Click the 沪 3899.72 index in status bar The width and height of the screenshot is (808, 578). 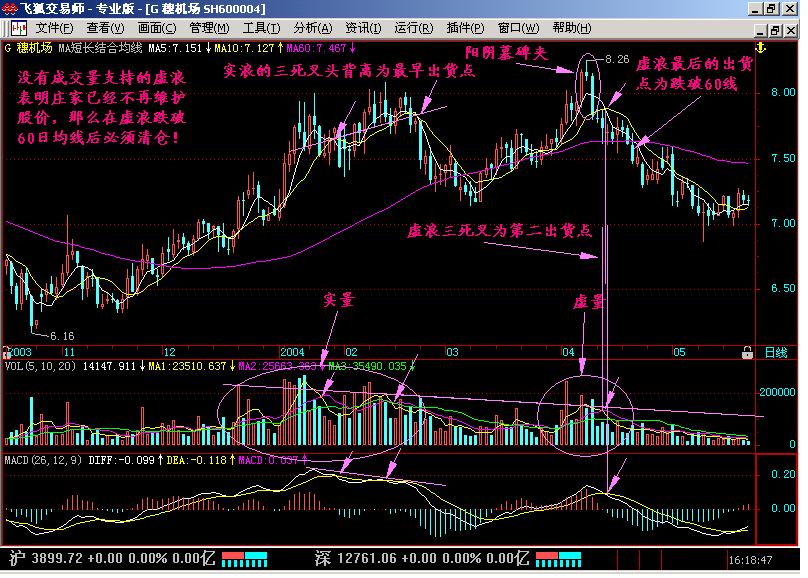(x=111, y=558)
